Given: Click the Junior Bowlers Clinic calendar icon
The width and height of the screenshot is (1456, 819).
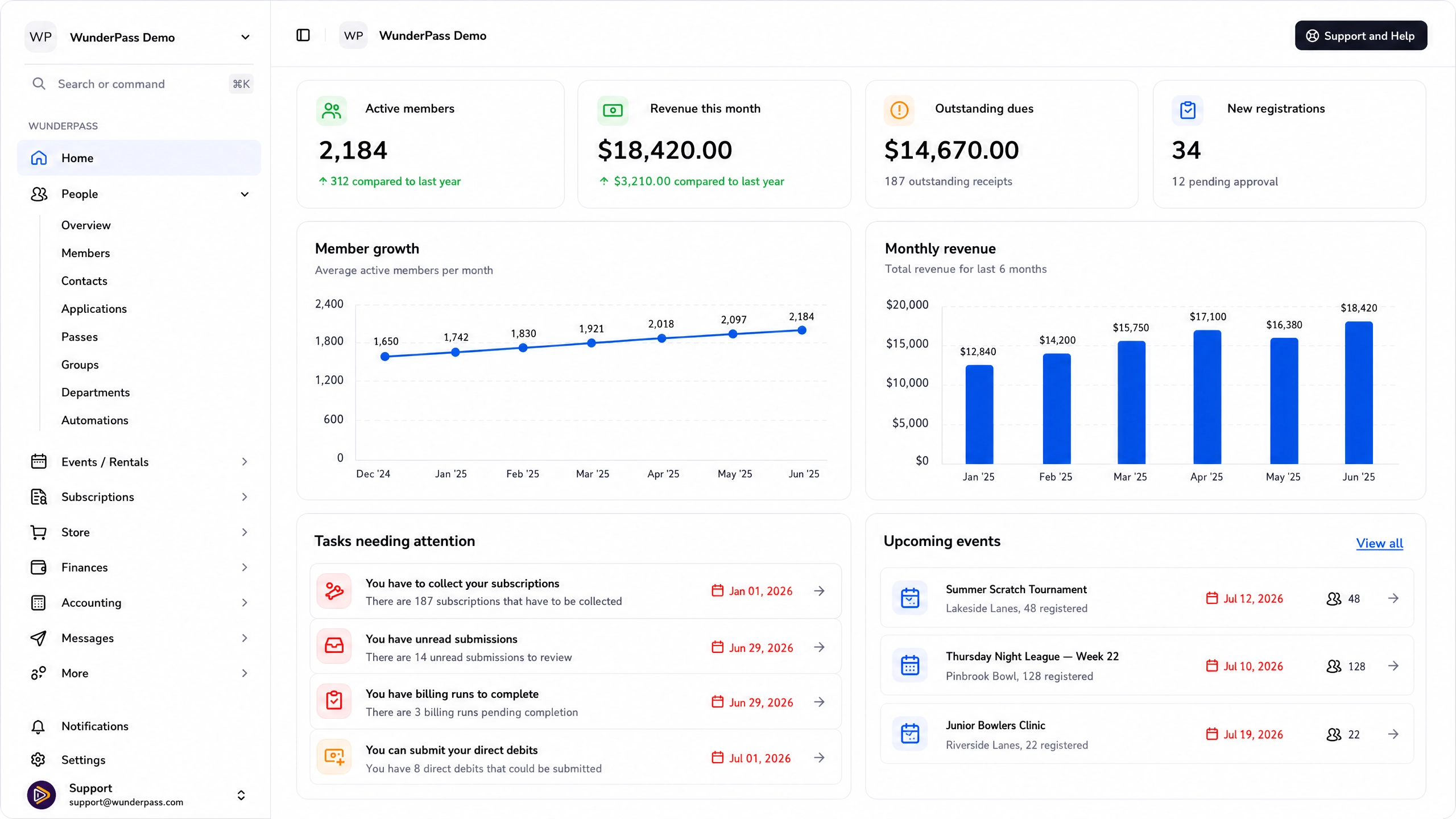Looking at the screenshot, I should [x=910, y=734].
